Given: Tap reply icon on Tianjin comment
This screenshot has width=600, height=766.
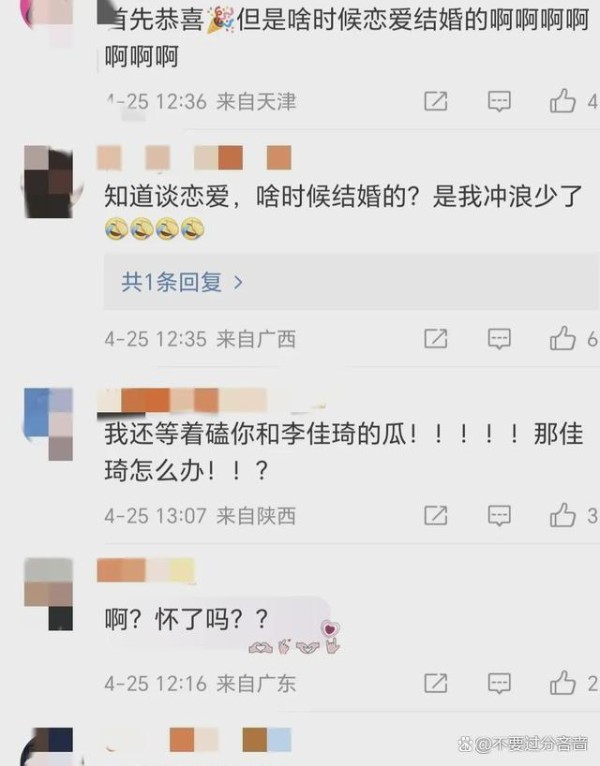Looking at the screenshot, I should point(499,101).
